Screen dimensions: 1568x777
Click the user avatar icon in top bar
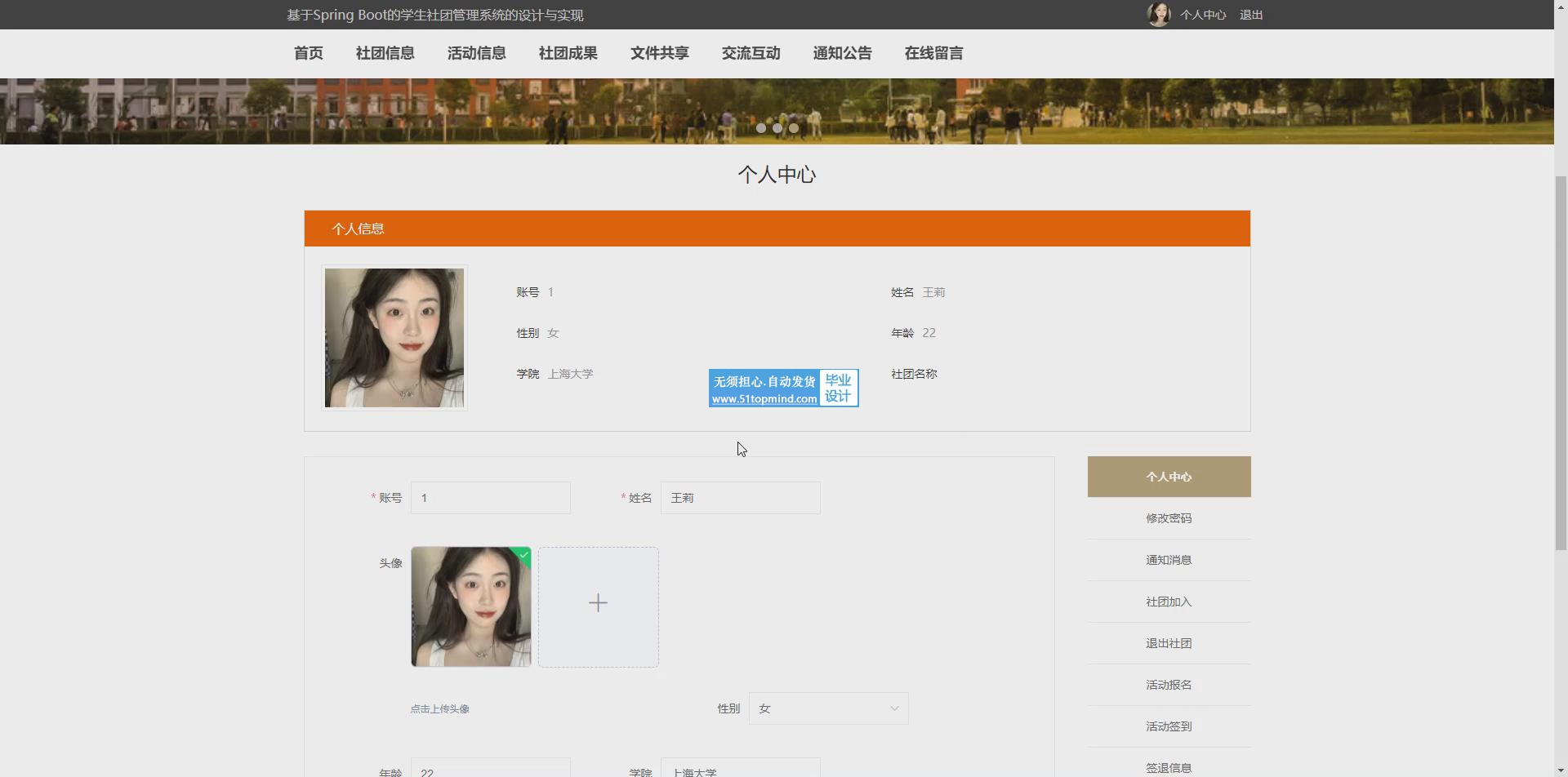[1158, 15]
